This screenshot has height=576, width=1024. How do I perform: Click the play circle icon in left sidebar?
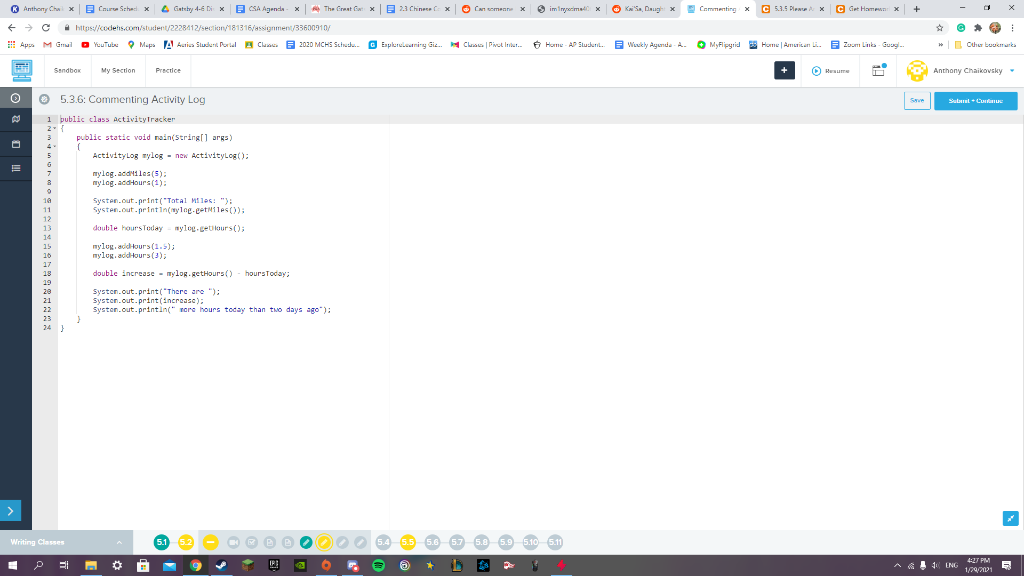click(x=15, y=98)
